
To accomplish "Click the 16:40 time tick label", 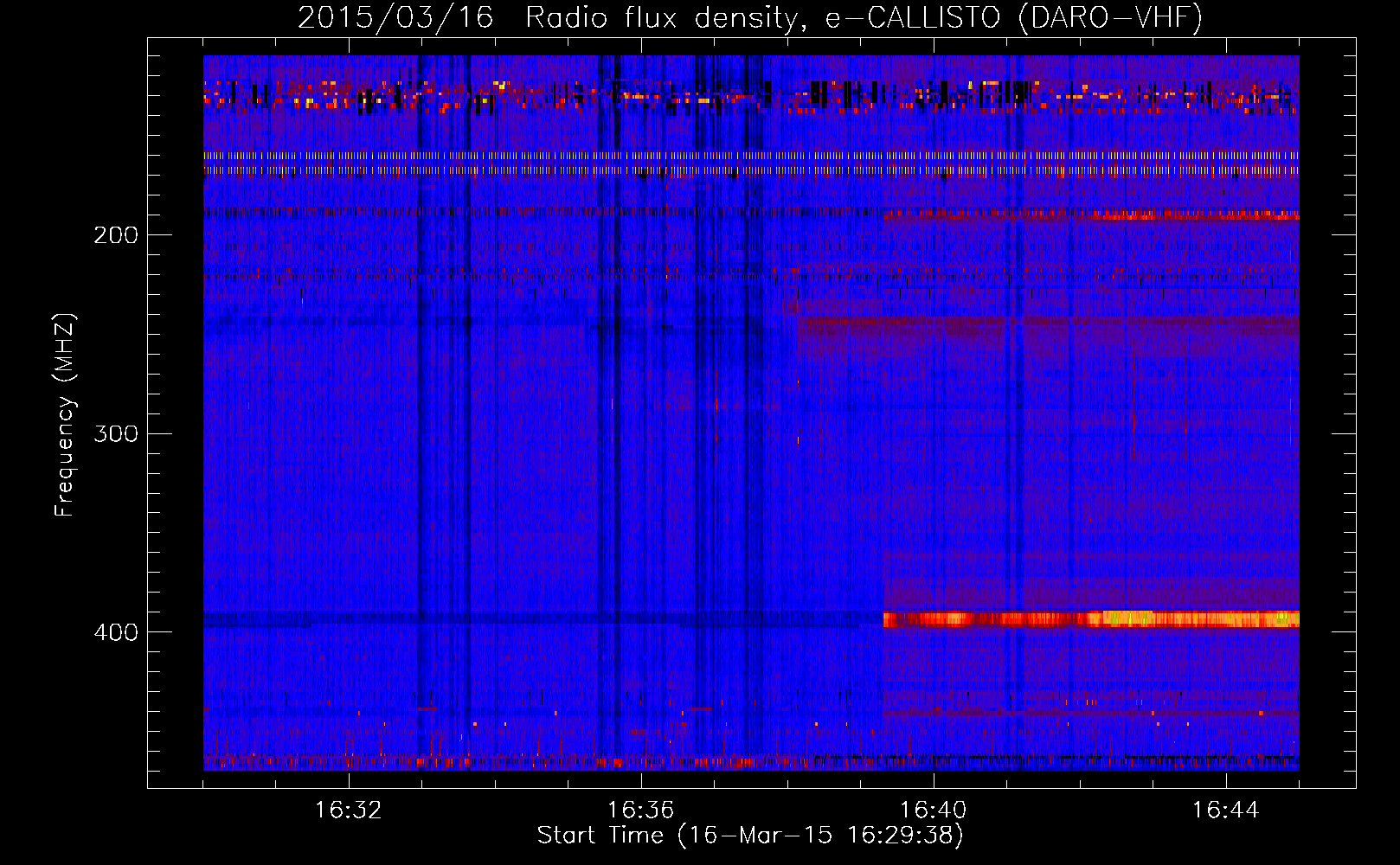I will click(934, 810).
